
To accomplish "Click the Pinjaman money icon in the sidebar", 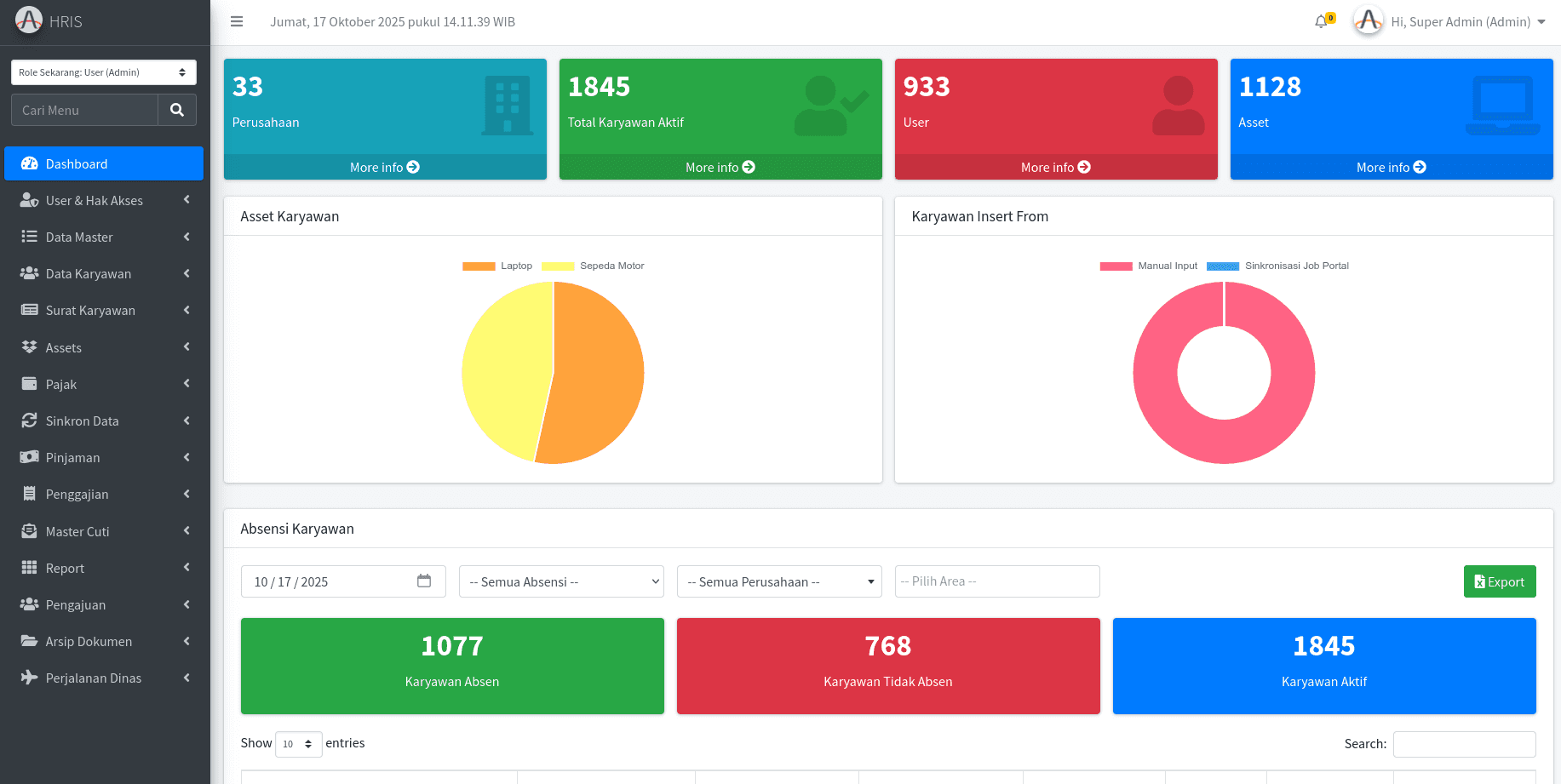I will coord(30,457).
